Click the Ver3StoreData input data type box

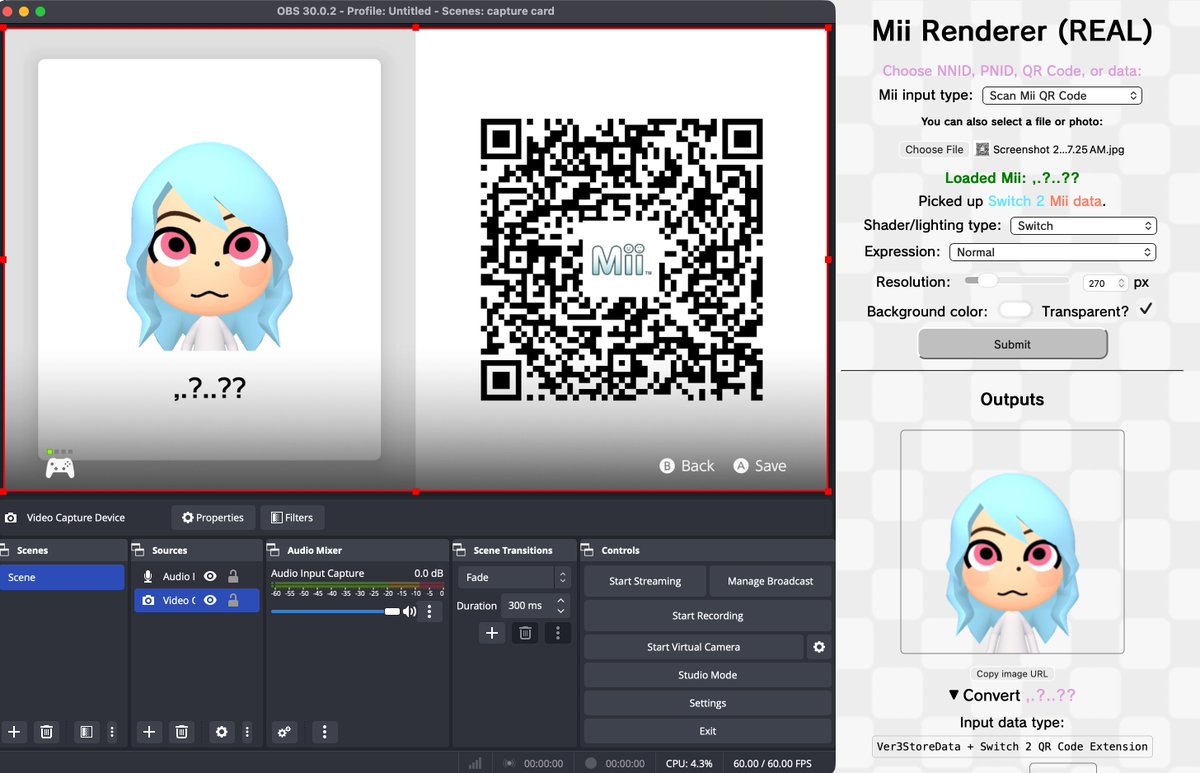click(1012, 746)
